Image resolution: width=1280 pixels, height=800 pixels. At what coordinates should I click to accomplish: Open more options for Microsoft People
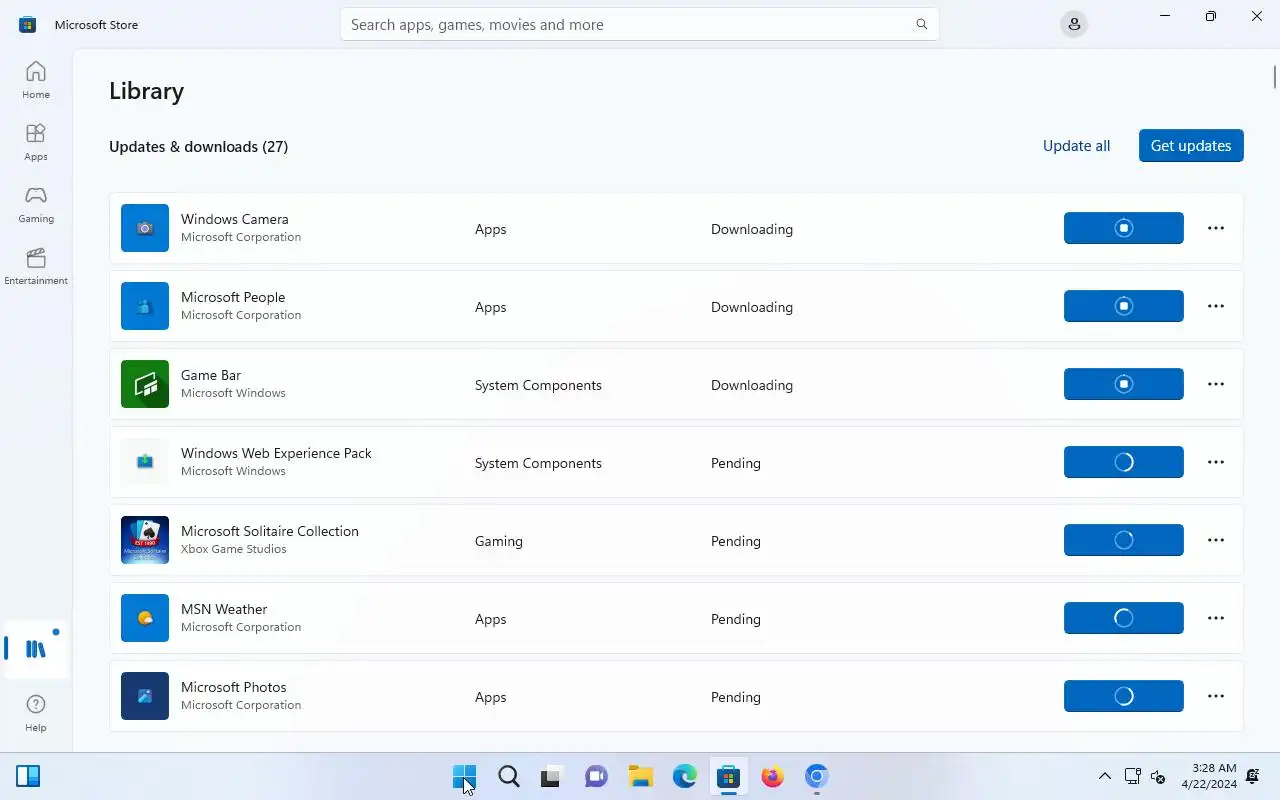(x=1216, y=306)
